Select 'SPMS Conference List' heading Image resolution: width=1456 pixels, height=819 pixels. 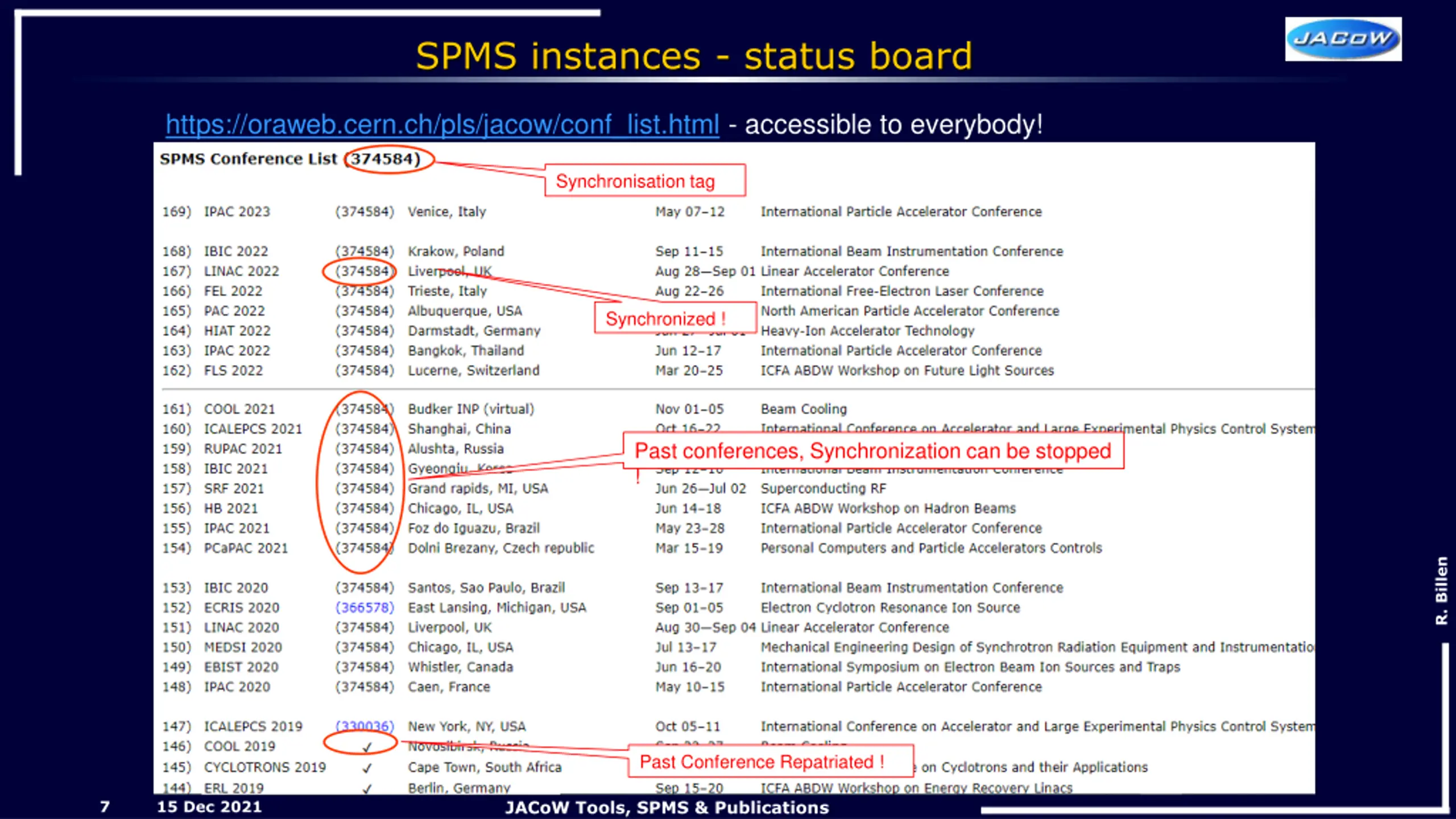(x=249, y=159)
